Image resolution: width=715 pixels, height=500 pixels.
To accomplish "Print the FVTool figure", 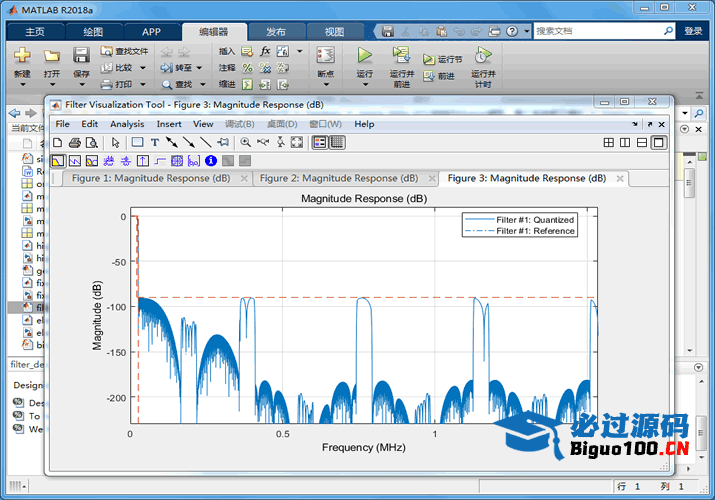I will click(75, 143).
